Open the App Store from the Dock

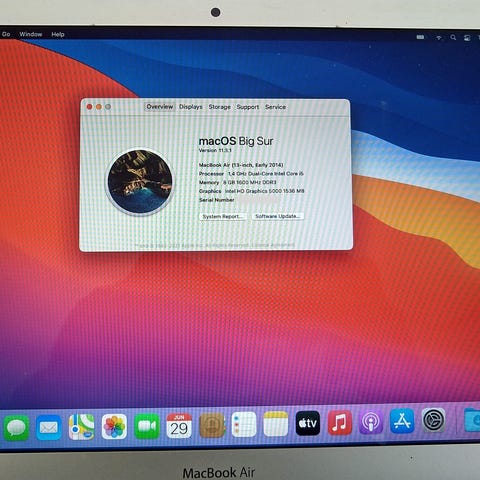click(x=402, y=421)
